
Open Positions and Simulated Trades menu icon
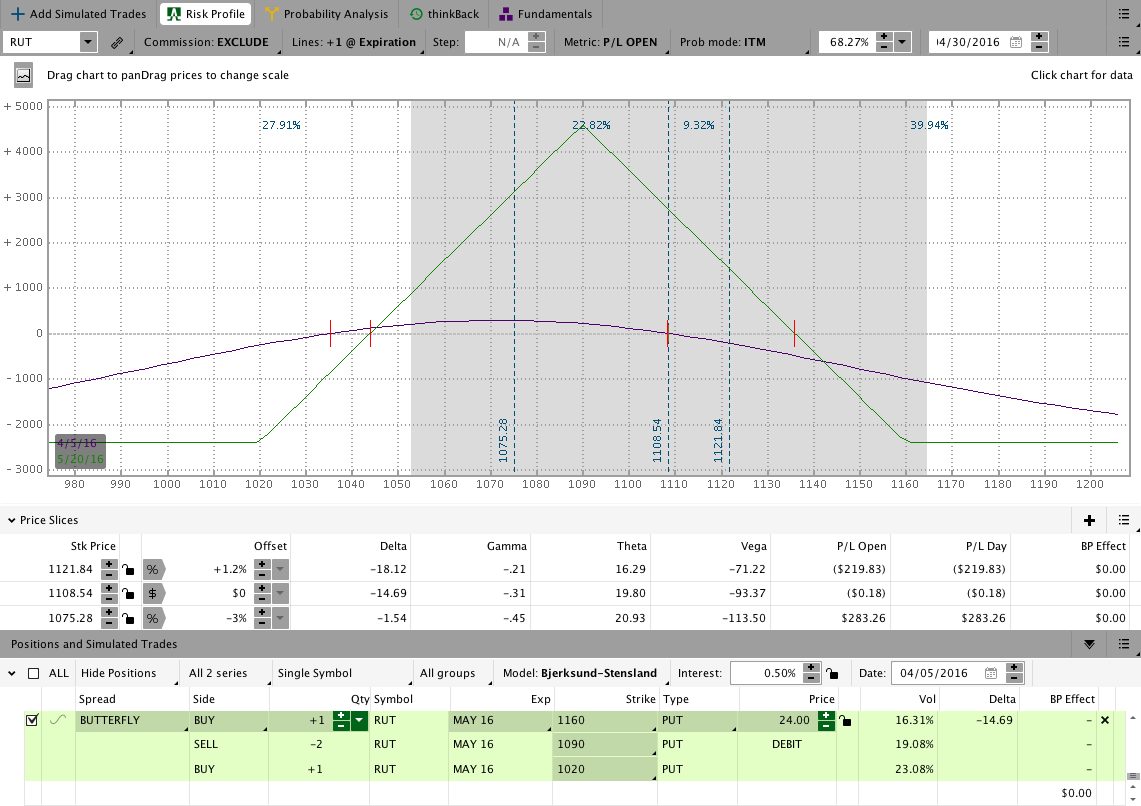1124,644
